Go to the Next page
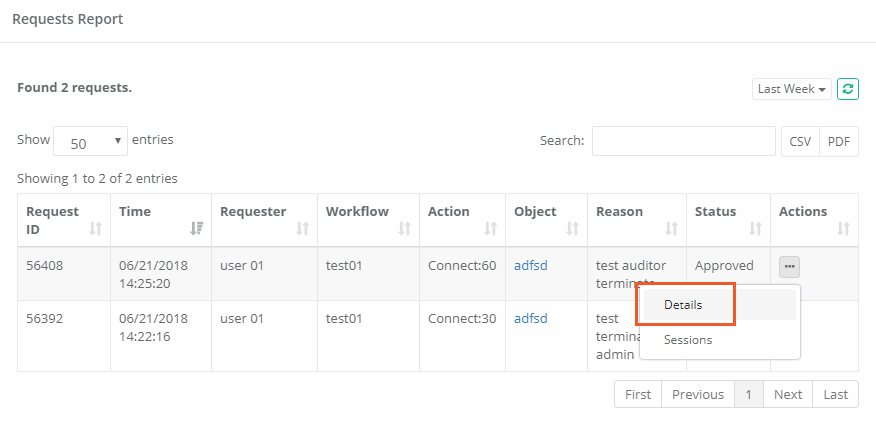 pyautogui.click(x=788, y=394)
